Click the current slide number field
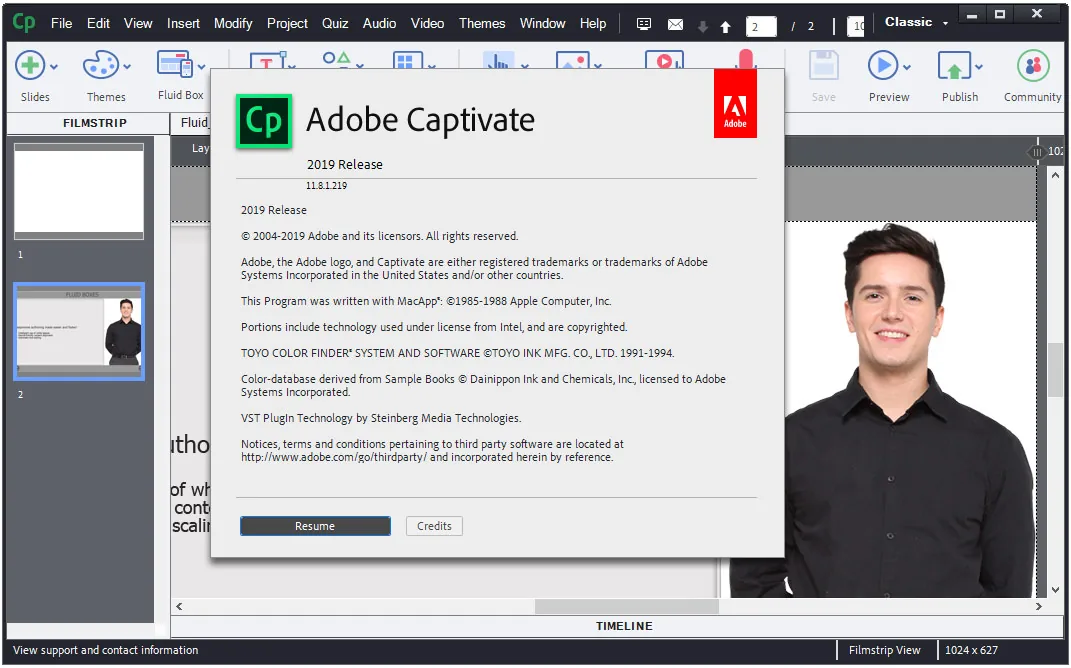 click(761, 27)
